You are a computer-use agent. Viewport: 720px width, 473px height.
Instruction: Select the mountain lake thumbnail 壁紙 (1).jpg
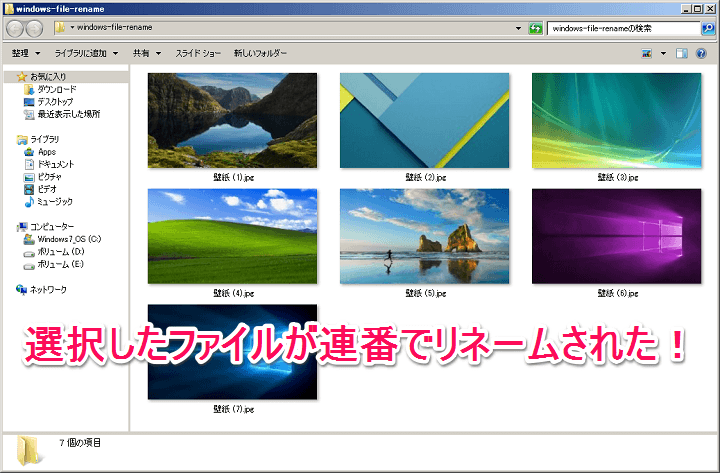tap(232, 120)
